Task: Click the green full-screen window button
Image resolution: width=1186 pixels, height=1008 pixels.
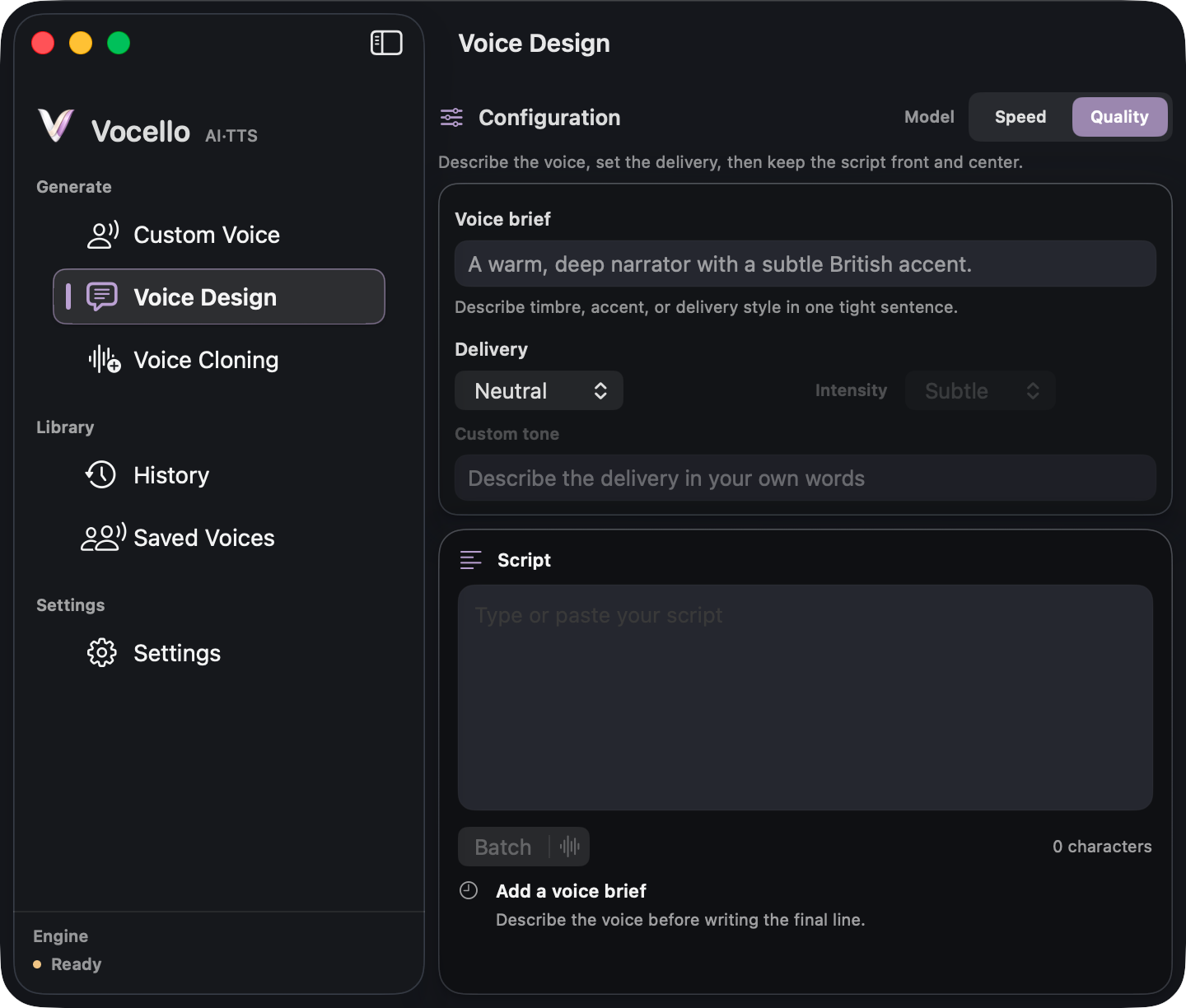Action: (119, 43)
